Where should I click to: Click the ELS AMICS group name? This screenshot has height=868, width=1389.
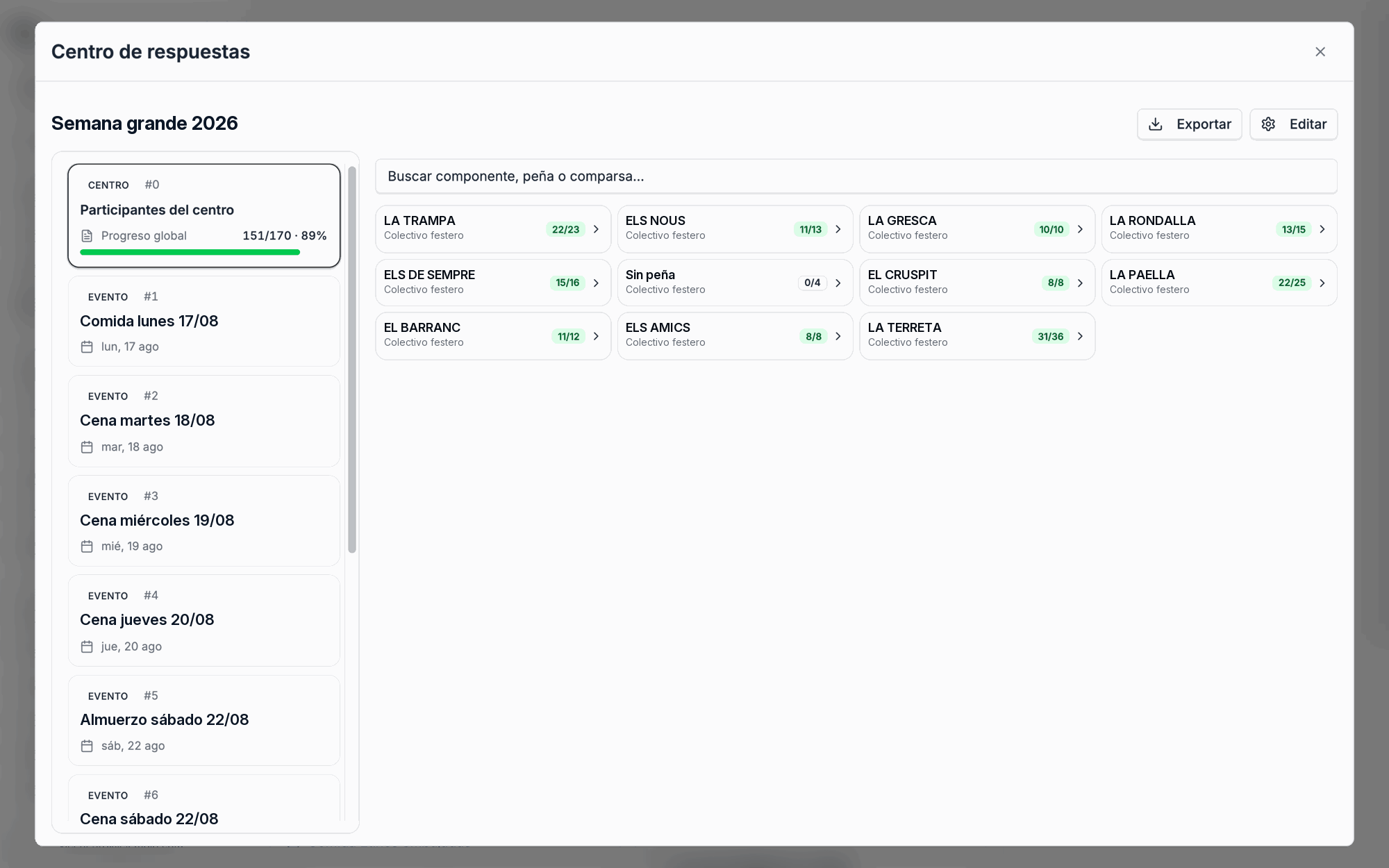click(658, 328)
